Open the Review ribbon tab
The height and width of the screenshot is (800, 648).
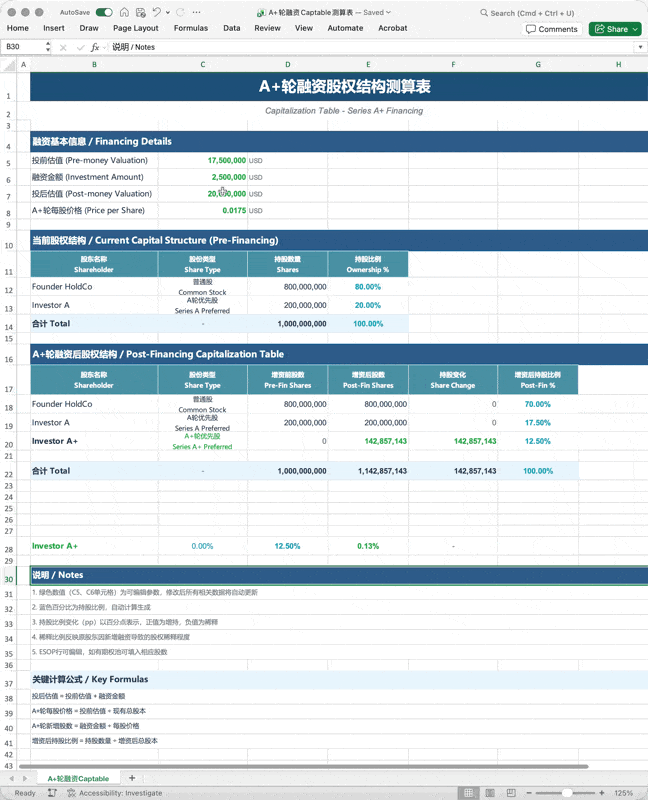[x=267, y=28]
